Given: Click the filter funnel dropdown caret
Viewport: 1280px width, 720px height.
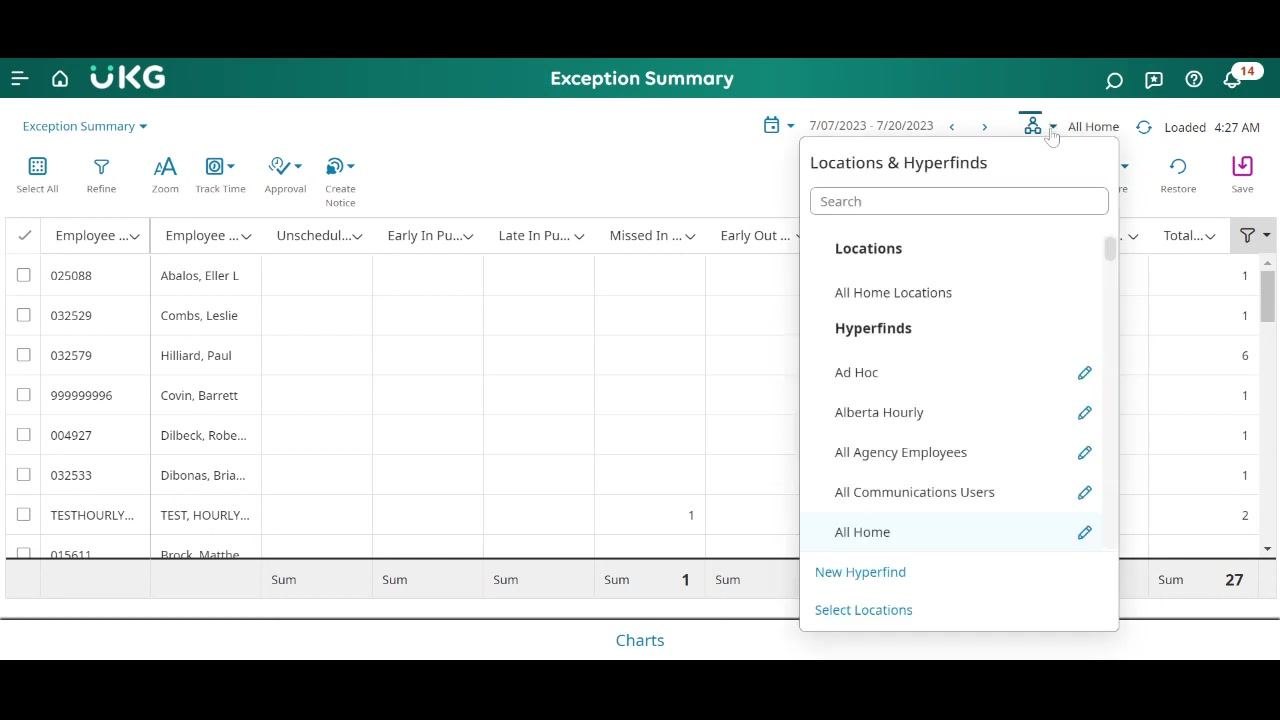Looking at the screenshot, I should coord(1266,235).
